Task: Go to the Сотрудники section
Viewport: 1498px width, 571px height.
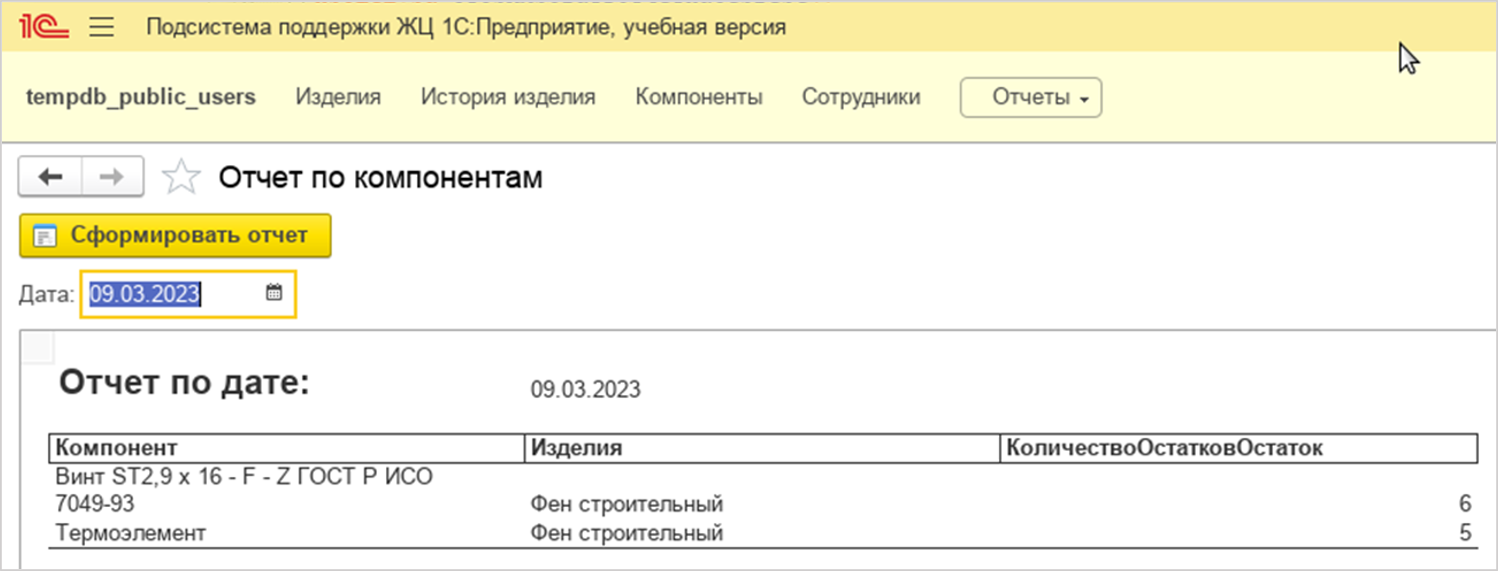Action: [x=860, y=97]
